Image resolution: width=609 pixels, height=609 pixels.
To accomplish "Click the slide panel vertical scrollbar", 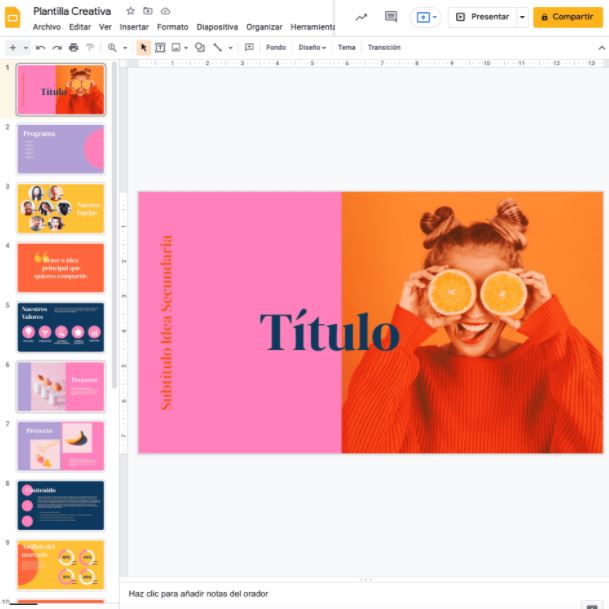I will tap(114, 225).
